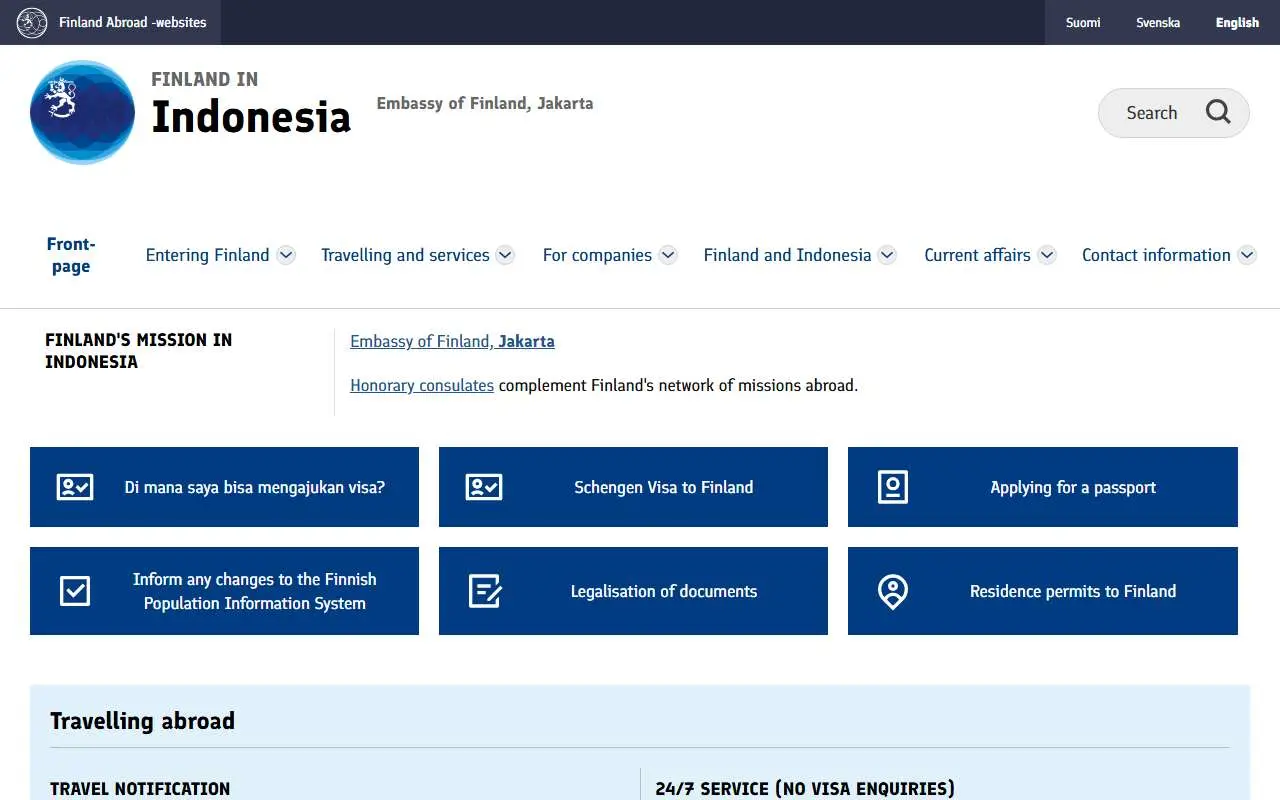
Task: Expand the Travelling and services chevron
Action: (x=505, y=255)
